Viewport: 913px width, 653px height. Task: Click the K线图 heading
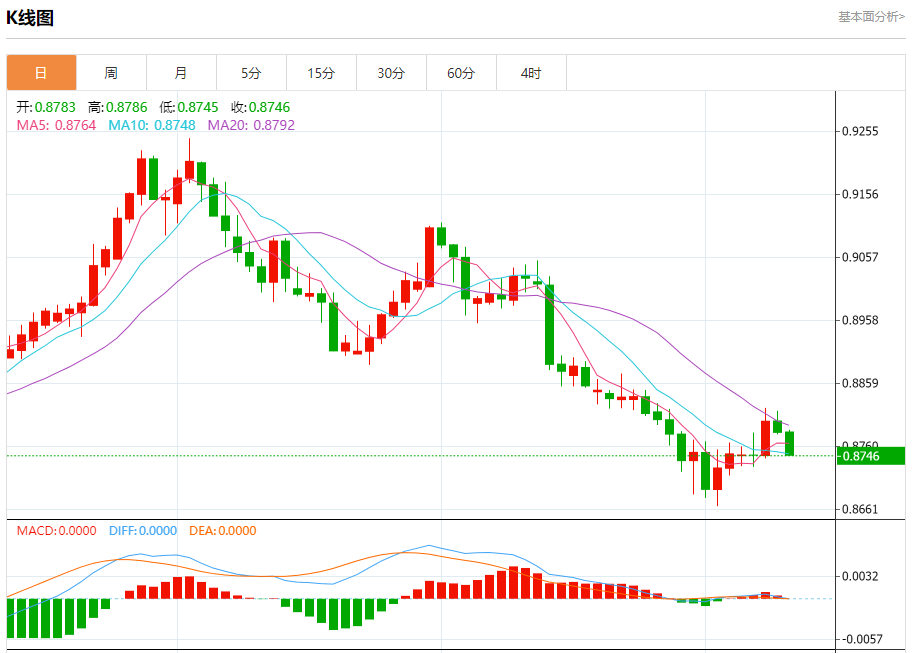[30, 18]
